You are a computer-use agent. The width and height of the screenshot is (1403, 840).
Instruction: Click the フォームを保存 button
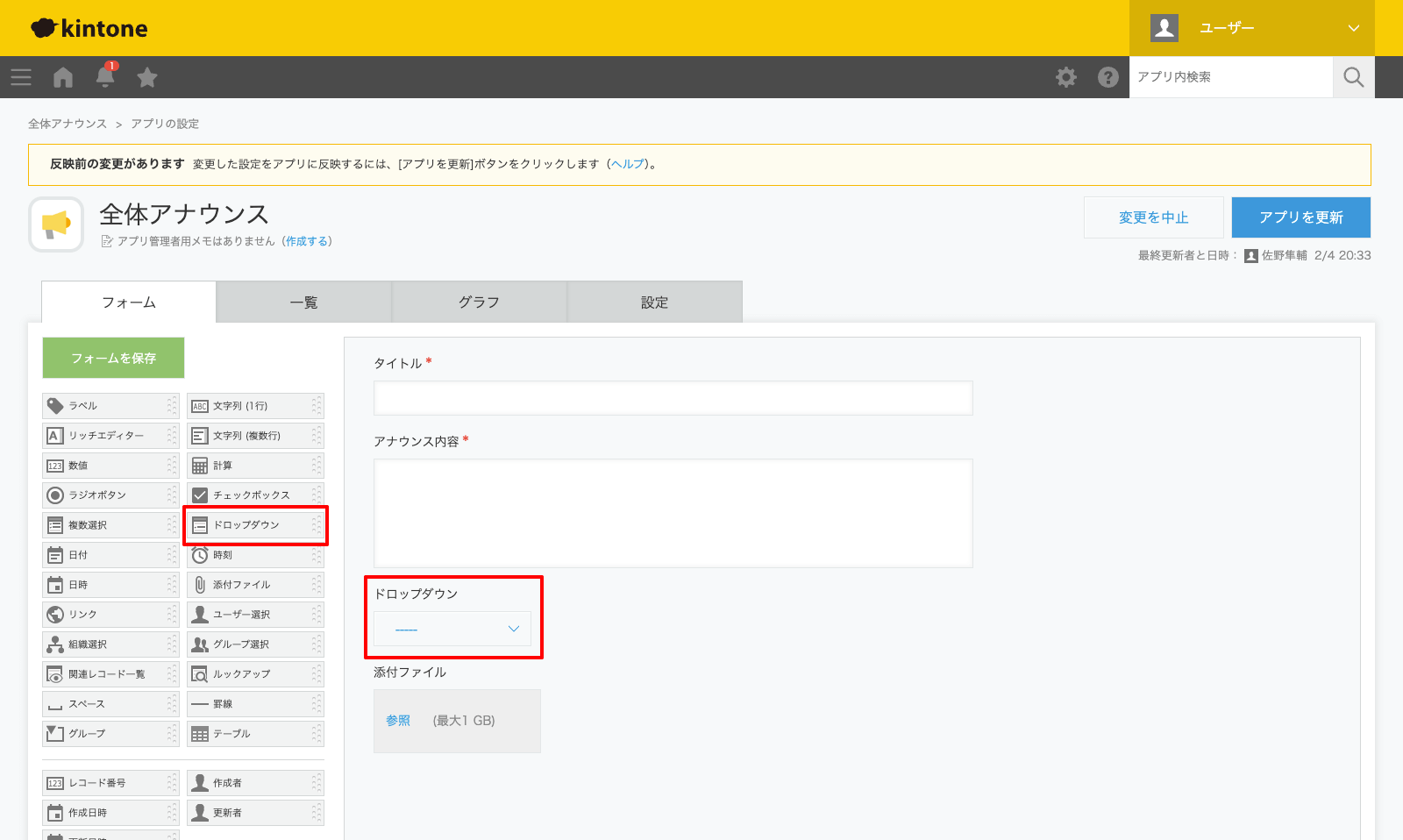coord(112,358)
